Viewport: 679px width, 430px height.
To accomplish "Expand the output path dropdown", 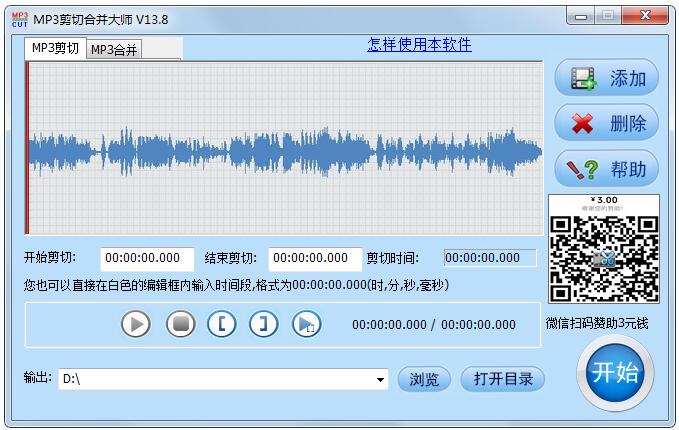I will (x=381, y=380).
